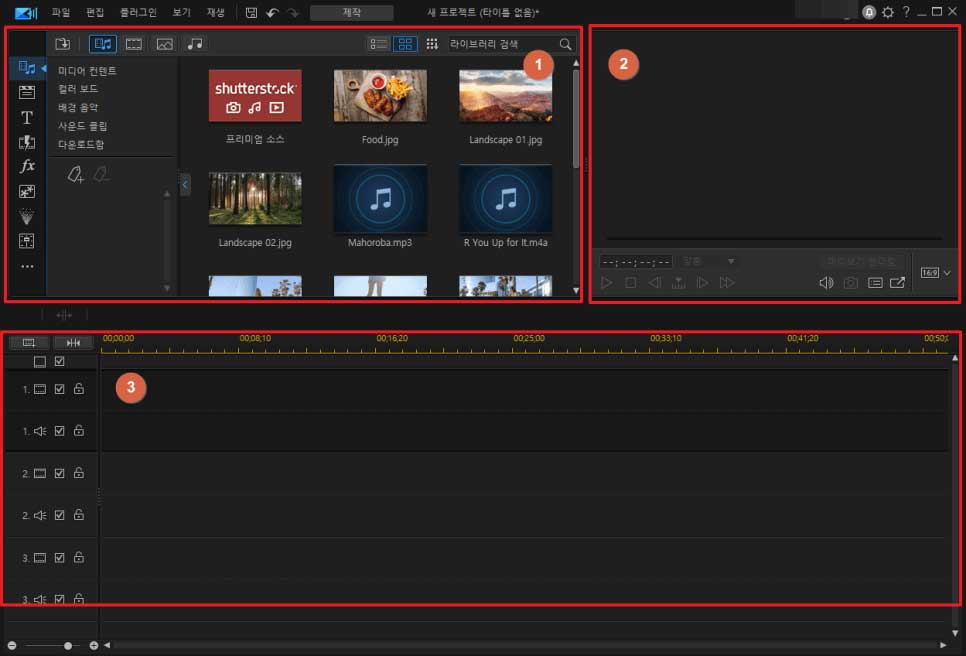
Task: Redo action arrow
Action: pos(293,12)
